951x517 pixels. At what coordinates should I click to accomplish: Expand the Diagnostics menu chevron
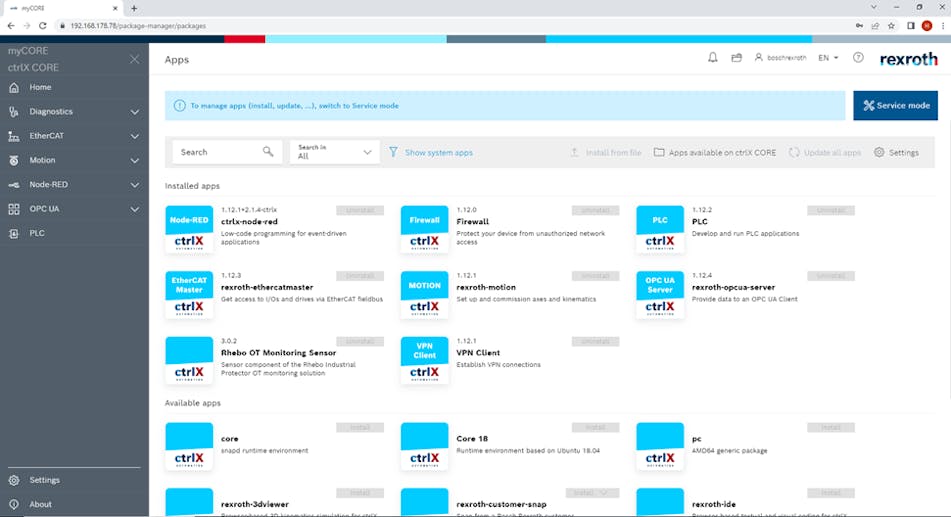[x=135, y=112]
